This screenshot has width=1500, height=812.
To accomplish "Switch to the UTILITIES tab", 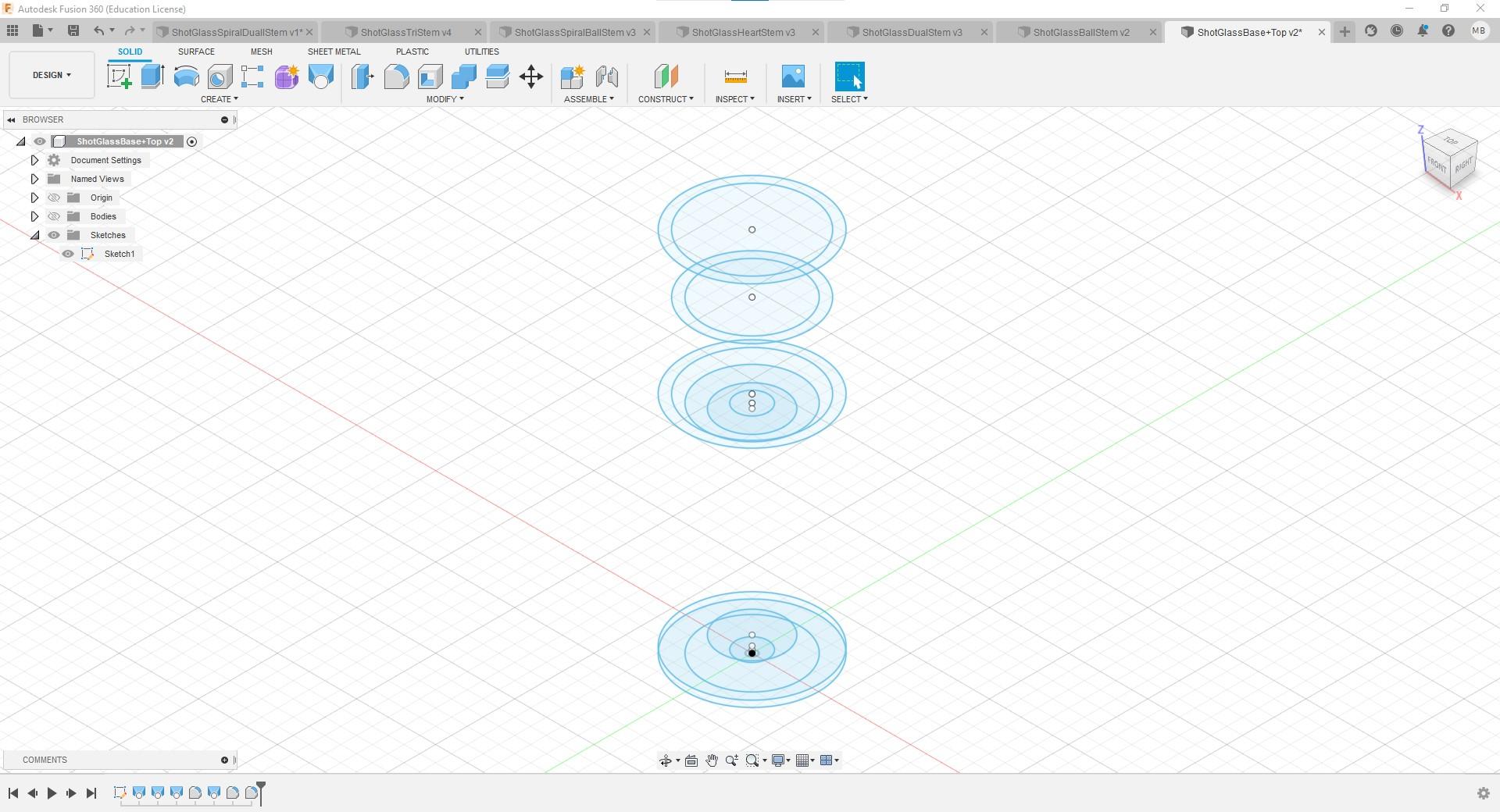I will 481,52.
